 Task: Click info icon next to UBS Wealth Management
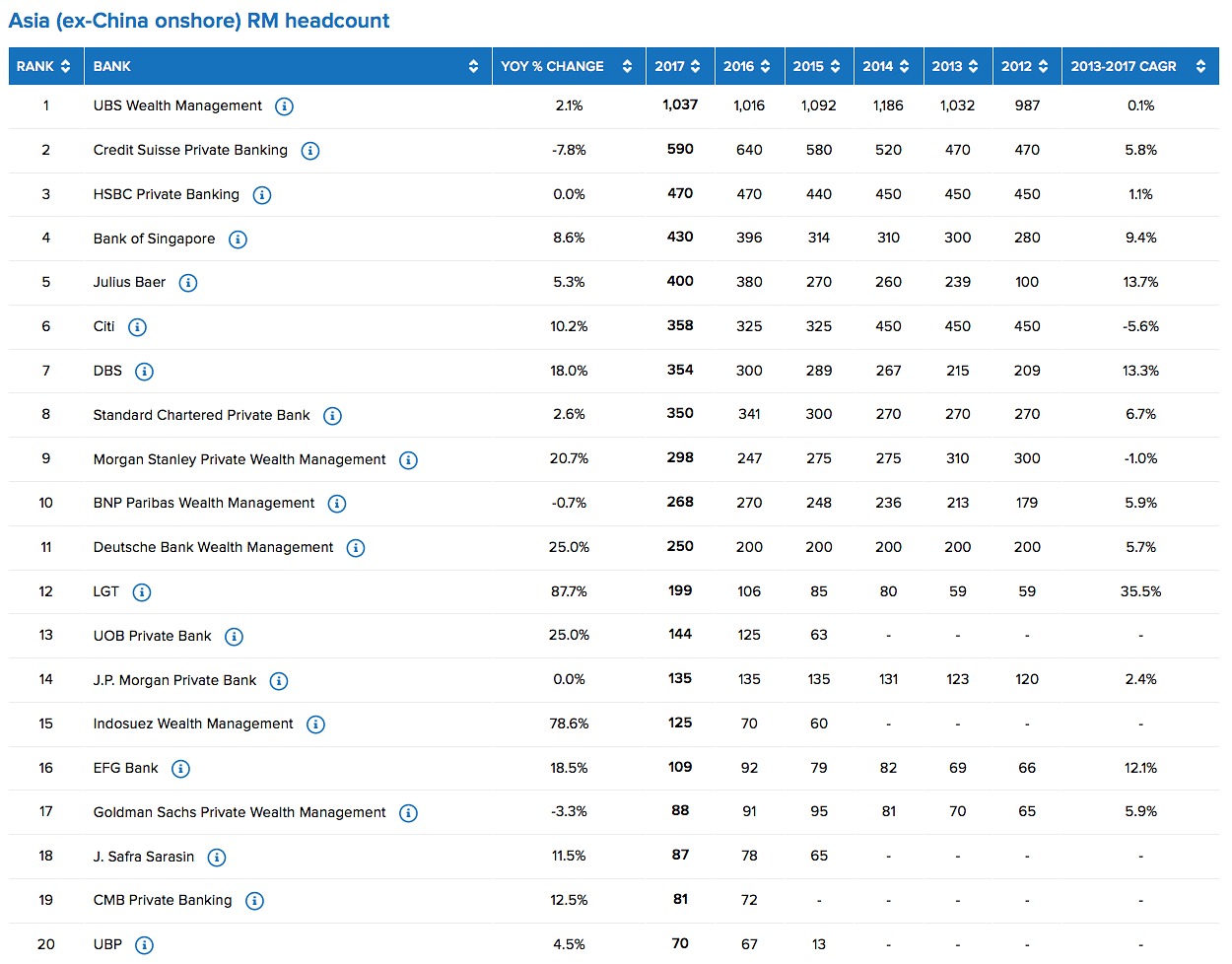click(284, 106)
